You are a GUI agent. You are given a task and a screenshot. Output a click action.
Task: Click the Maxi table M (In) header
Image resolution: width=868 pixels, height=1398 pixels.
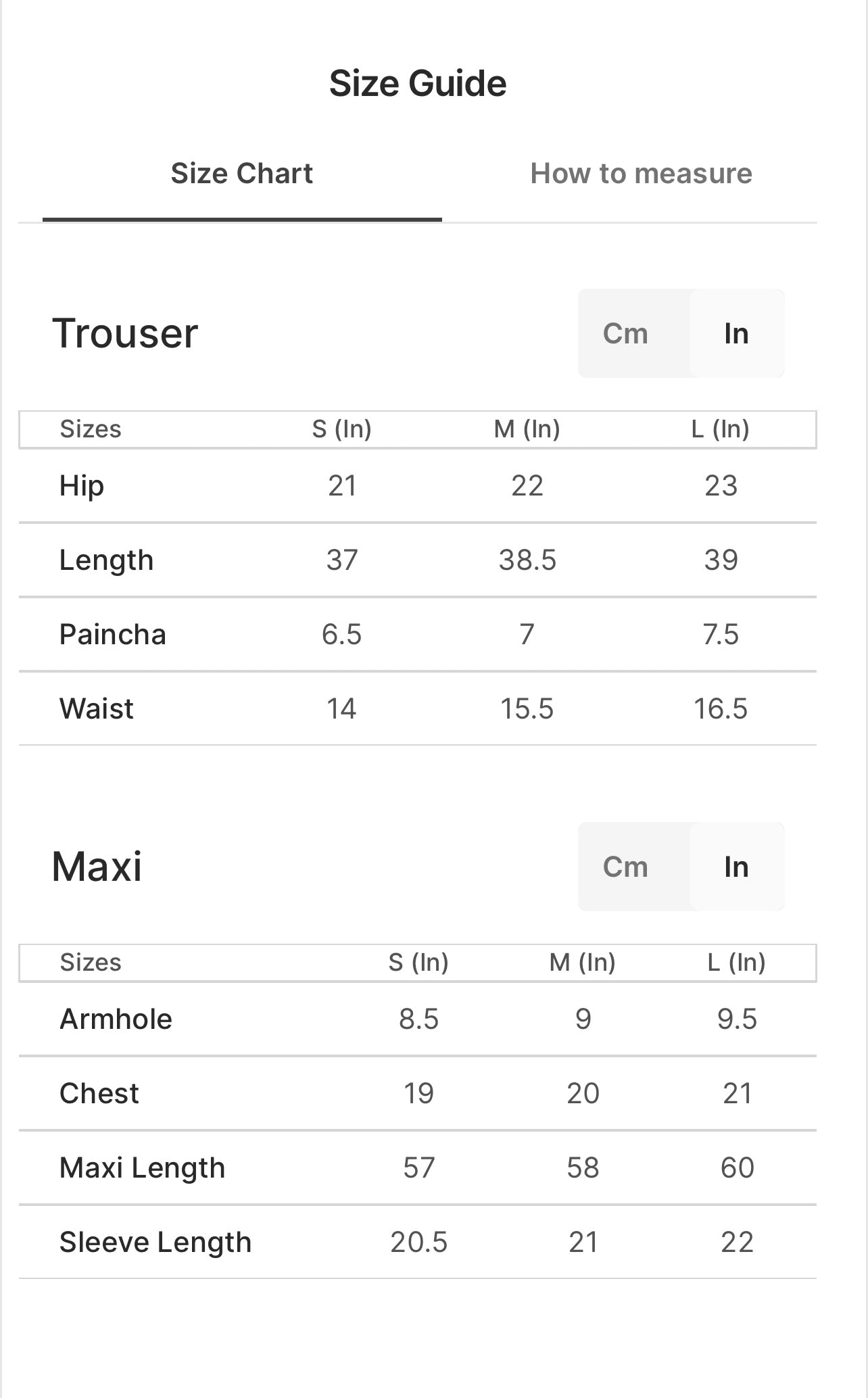pos(582,962)
